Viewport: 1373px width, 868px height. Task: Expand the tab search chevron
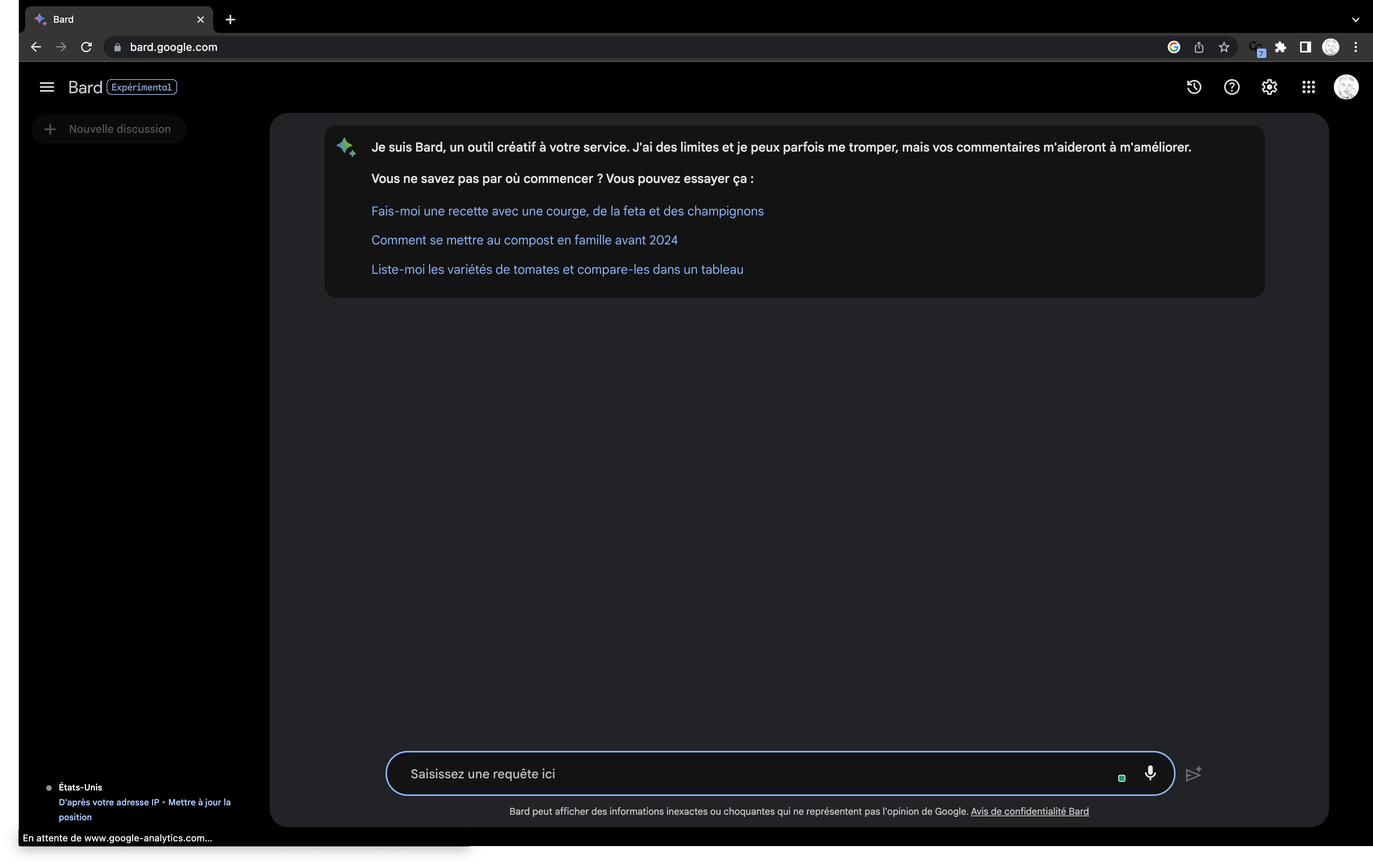[1355, 19]
